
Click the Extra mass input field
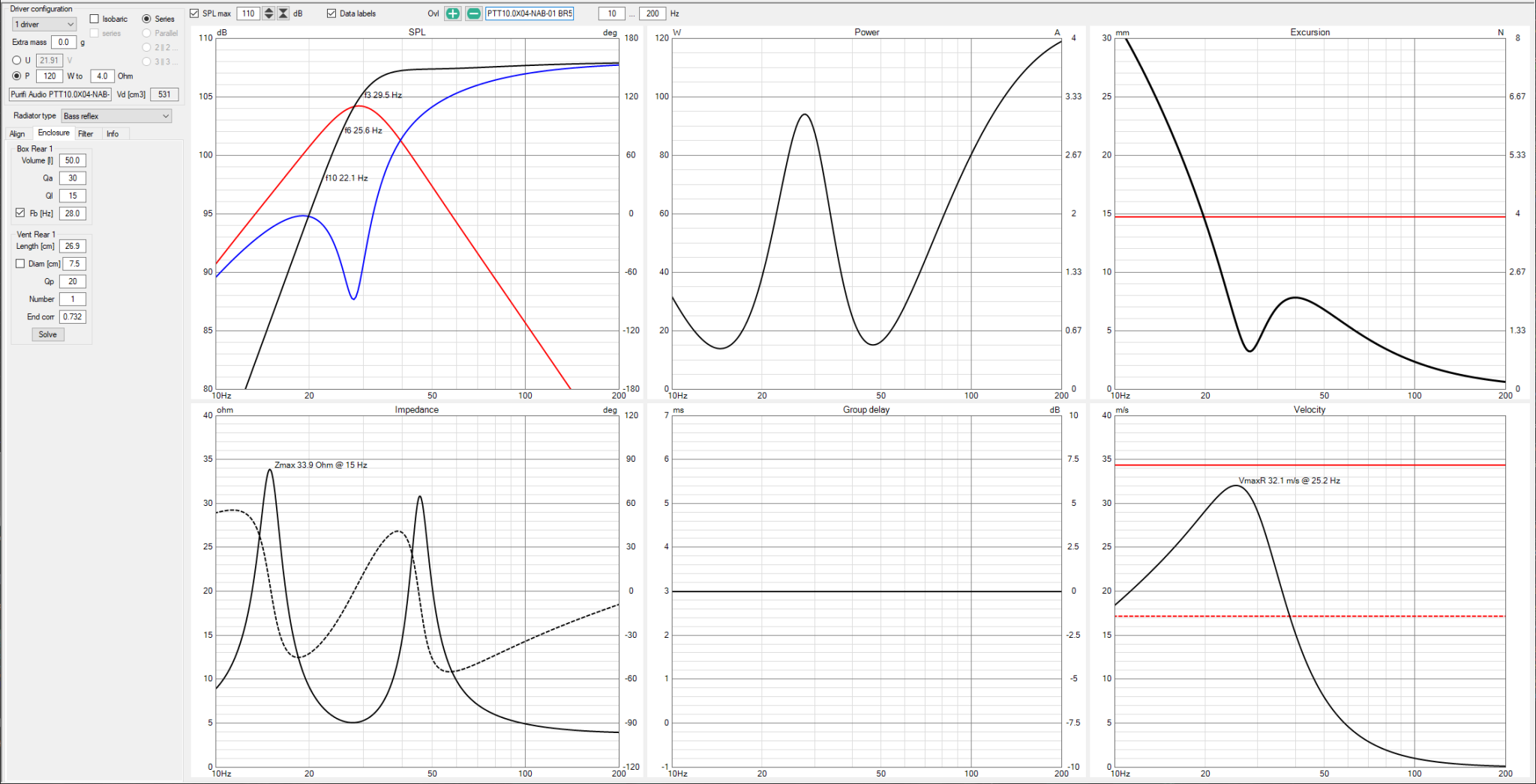(x=64, y=42)
